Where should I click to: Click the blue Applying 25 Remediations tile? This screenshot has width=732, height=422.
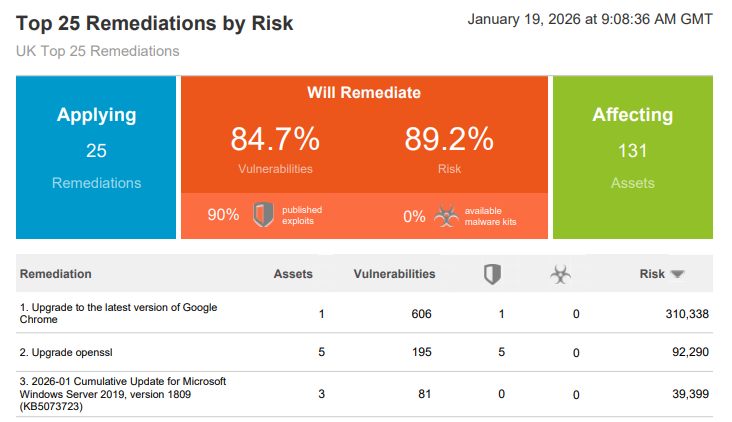pyautogui.click(x=97, y=157)
